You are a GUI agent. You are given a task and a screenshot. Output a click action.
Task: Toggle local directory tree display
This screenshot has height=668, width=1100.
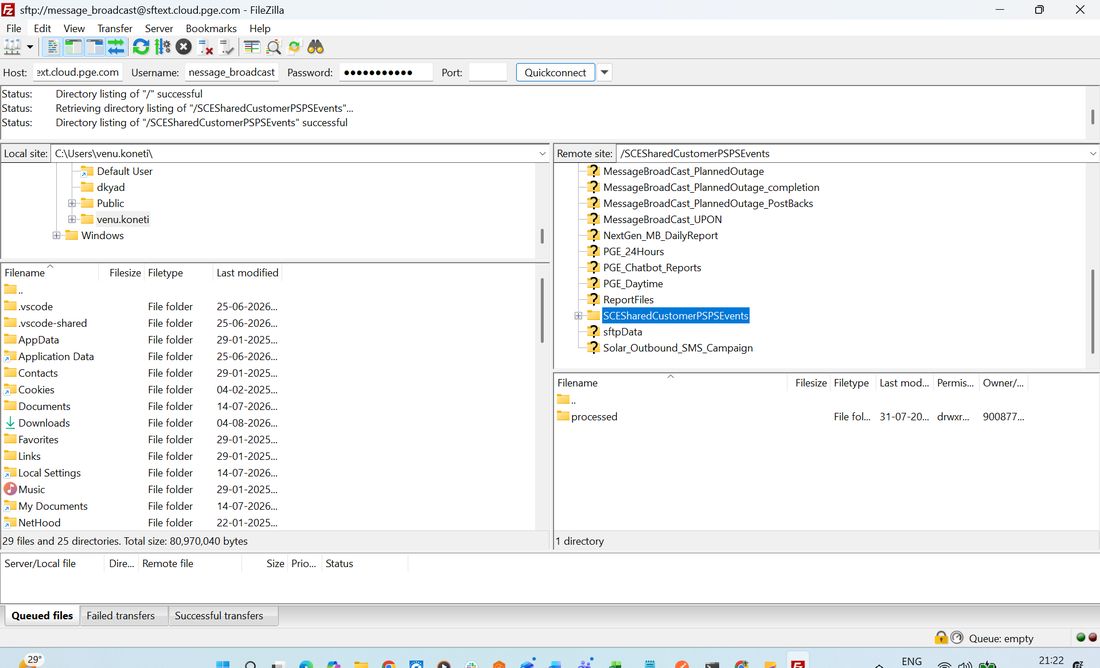(x=74, y=47)
